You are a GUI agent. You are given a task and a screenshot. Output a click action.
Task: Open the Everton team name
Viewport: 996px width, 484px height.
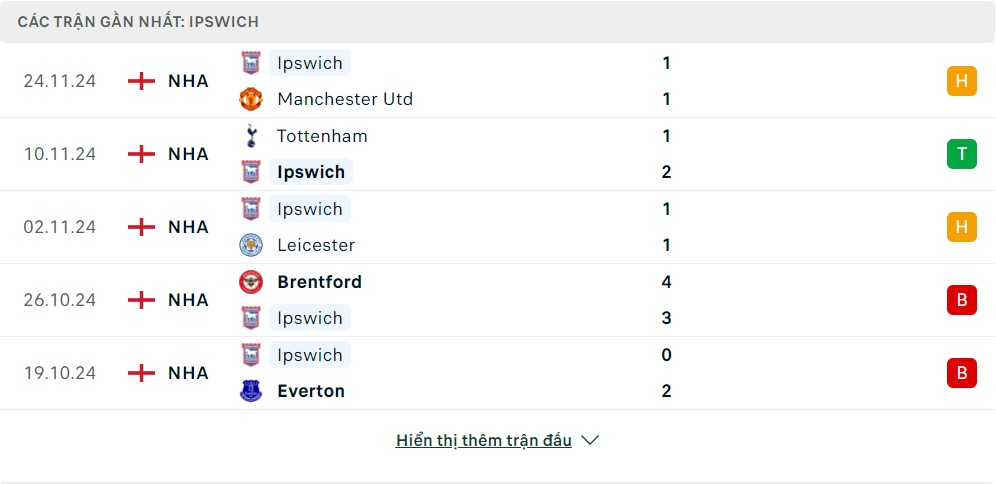click(311, 391)
